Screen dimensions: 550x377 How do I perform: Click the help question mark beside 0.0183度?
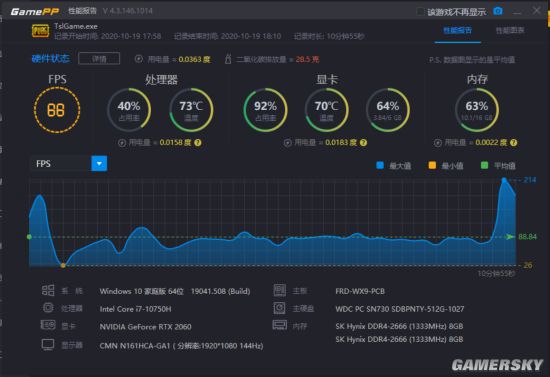coord(363,143)
